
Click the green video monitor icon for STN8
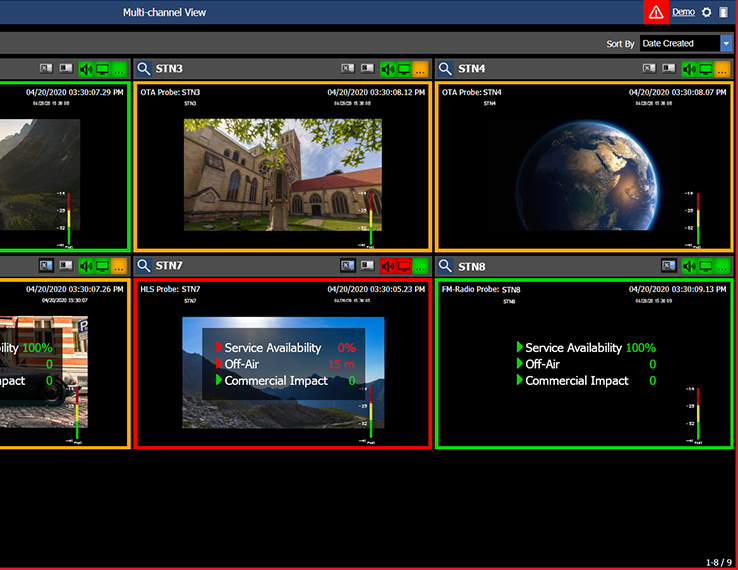706,266
